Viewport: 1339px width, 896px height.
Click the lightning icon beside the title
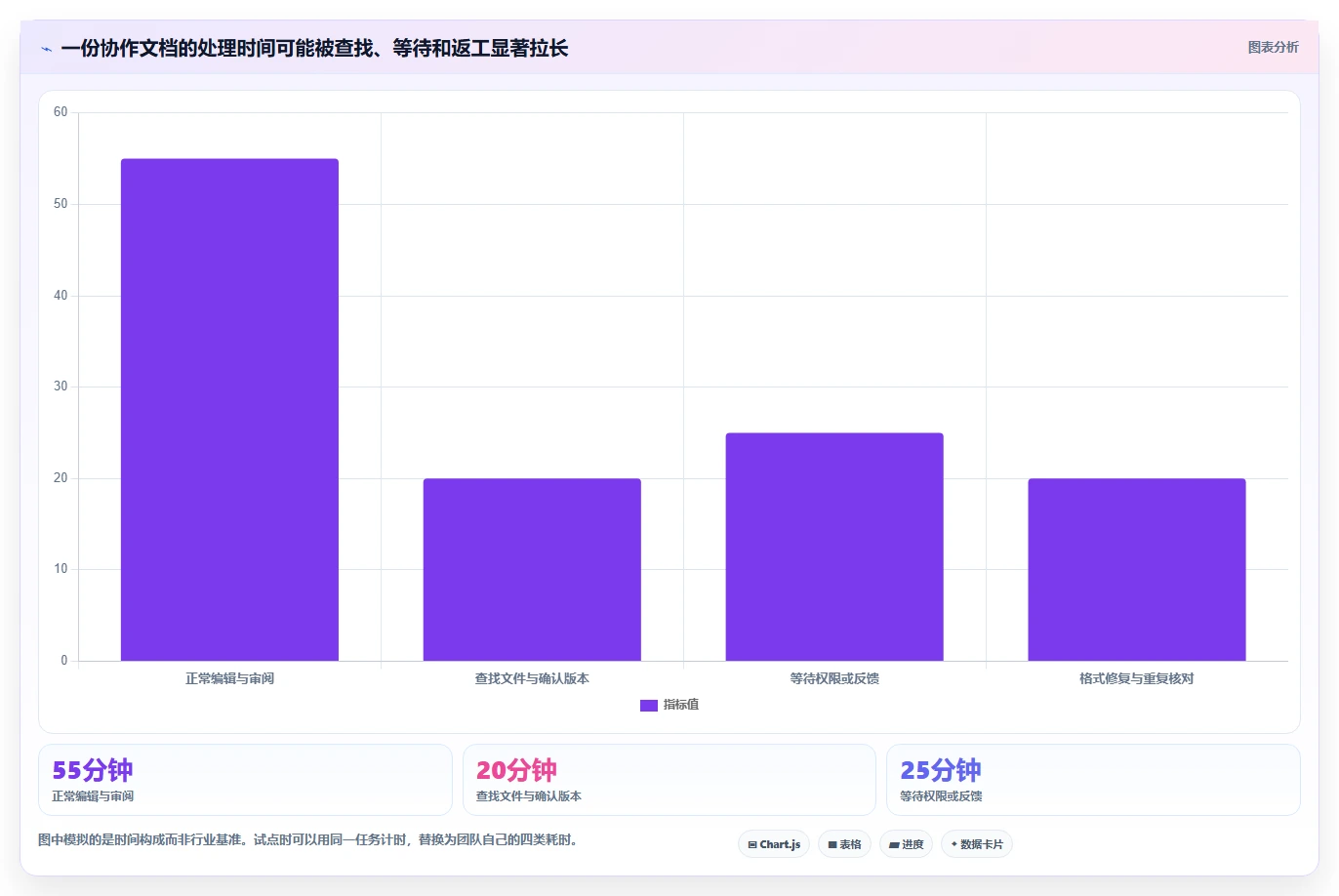[46, 49]
